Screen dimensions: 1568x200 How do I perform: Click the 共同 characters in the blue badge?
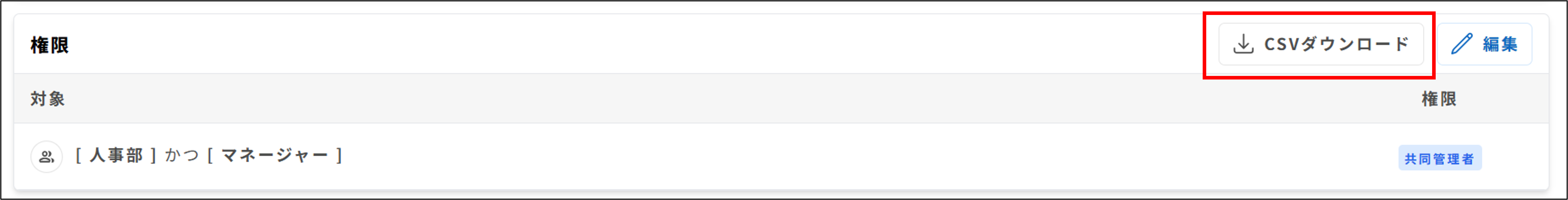tap(1418, 159)
